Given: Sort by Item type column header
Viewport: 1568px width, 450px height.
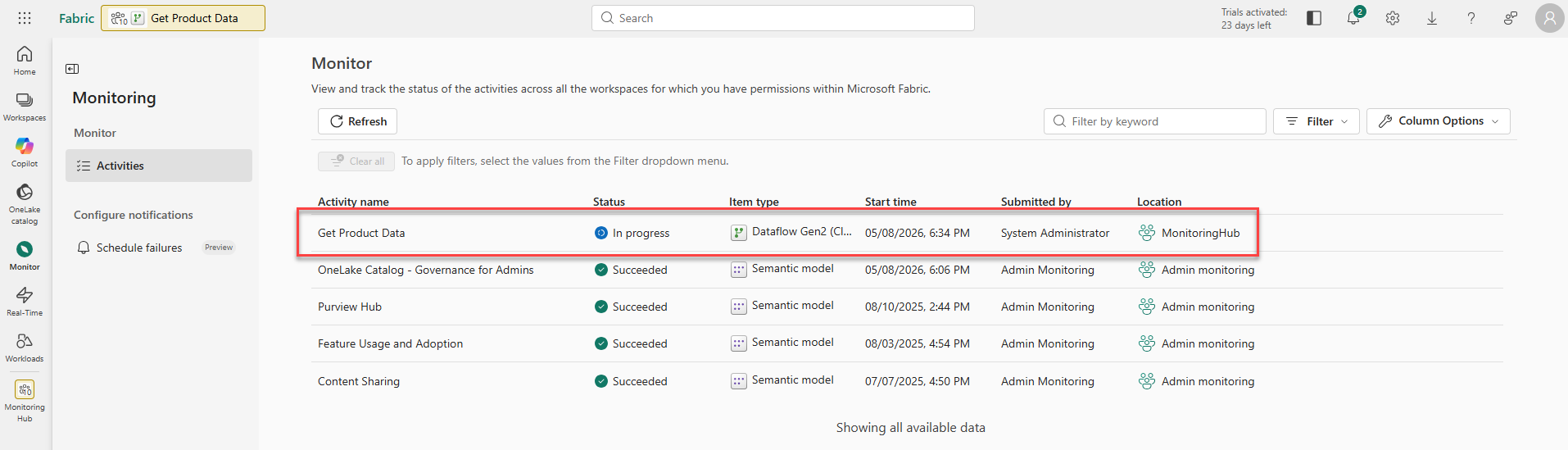Looking at the screenshot, I should (754, 202).
